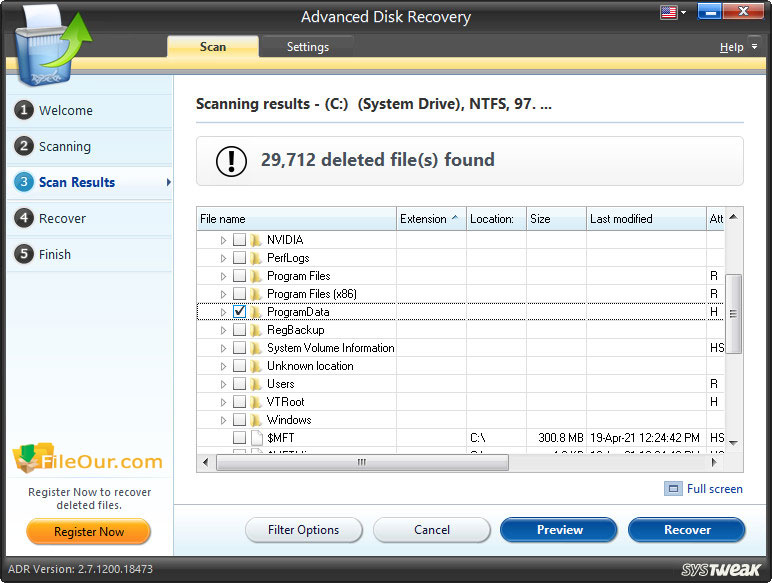Screen dimensions: 772x583
Task: Click the Windows folder icon
Action: 256,420
